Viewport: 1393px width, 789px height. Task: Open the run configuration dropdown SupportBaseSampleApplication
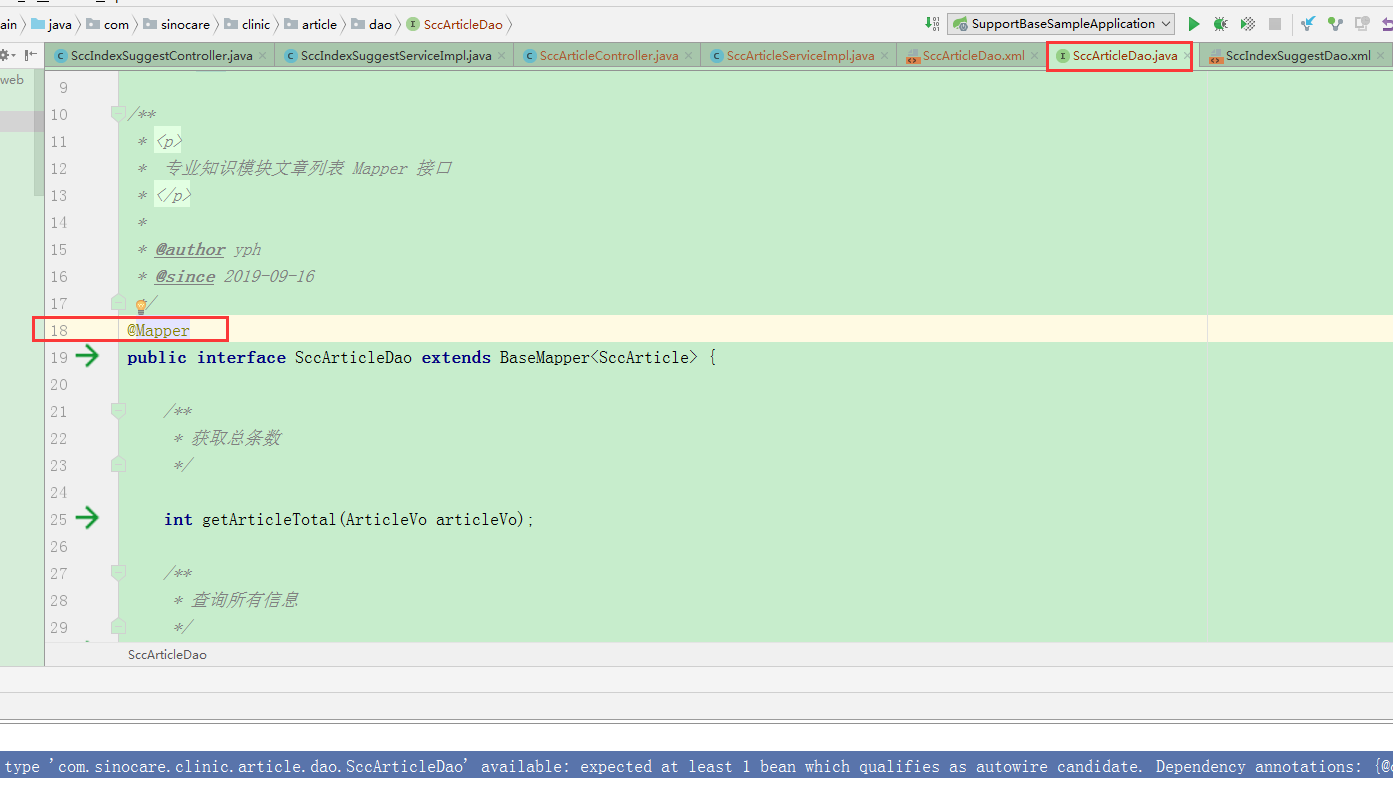(x=1061, y=24)
